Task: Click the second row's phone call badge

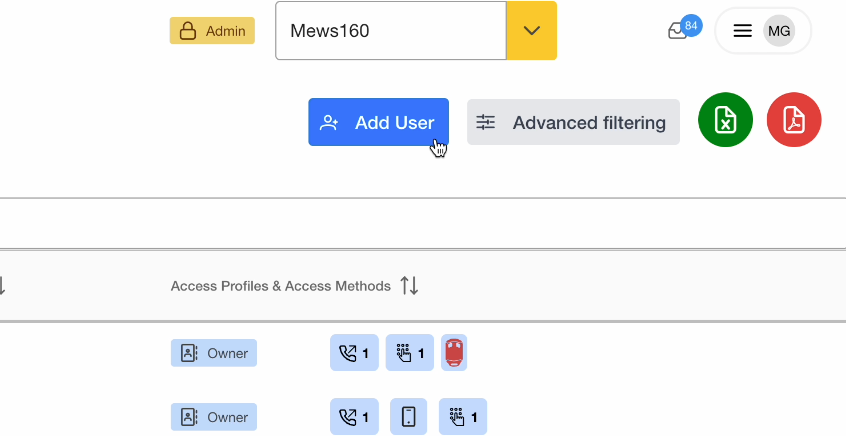Action: click(x=354, y=417)
